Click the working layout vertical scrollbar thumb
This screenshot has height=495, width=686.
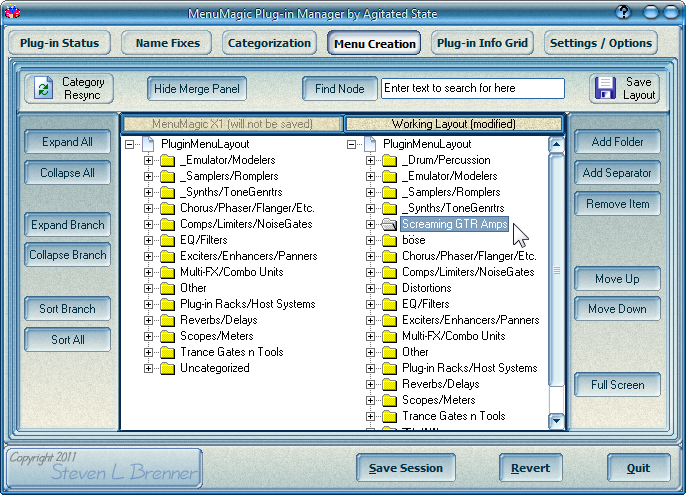[556, 270]
